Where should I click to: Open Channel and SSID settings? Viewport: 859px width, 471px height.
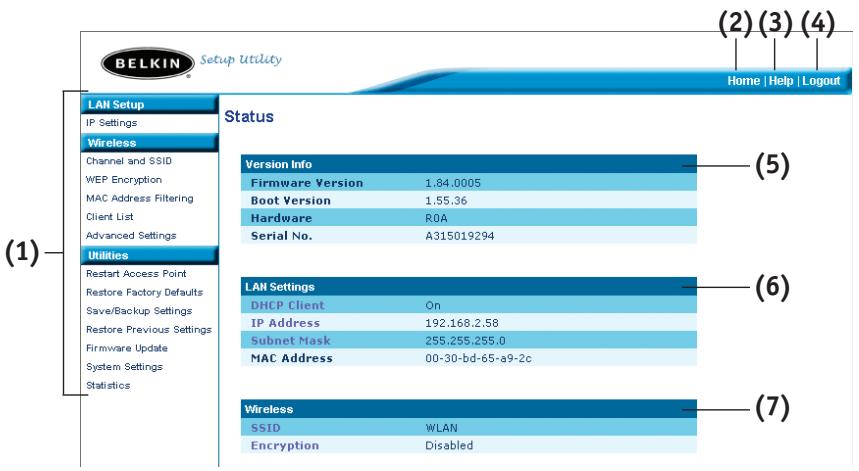pyautogui.click(x=129, y=161)
